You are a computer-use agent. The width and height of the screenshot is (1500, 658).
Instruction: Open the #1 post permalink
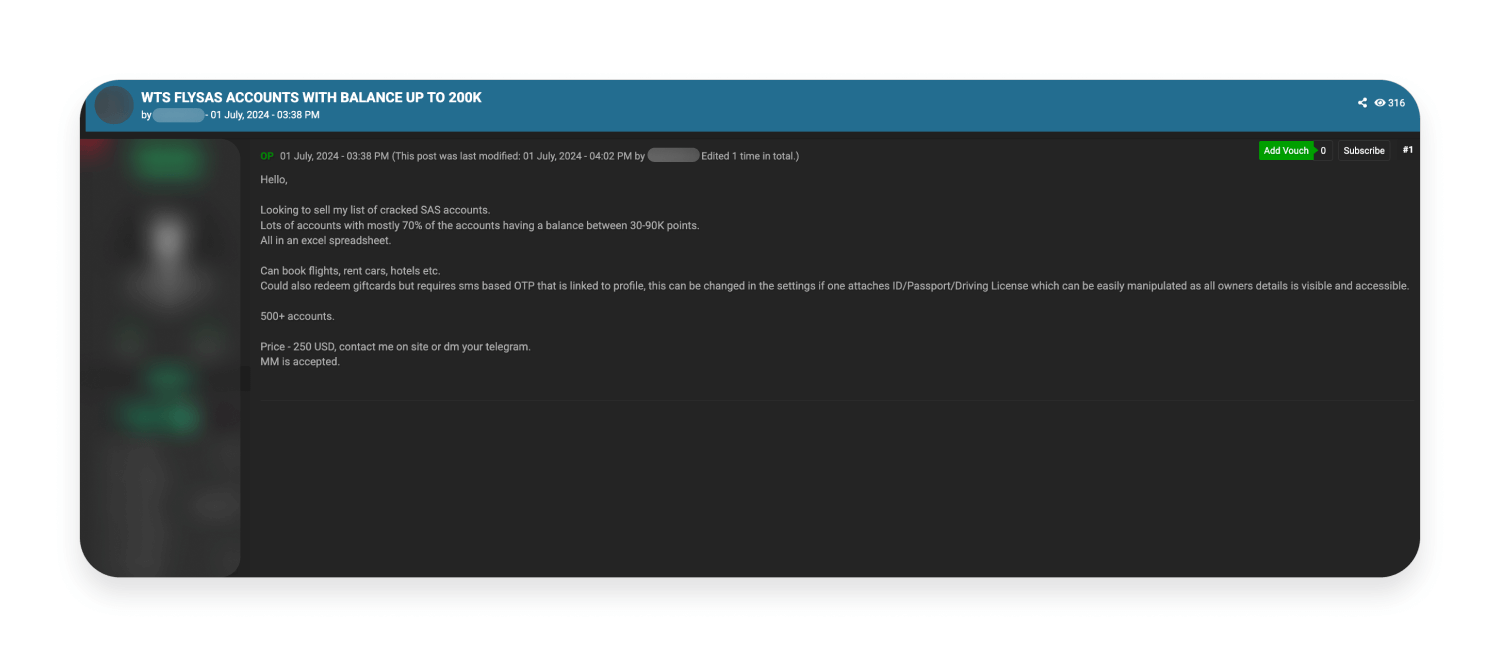1408,150
